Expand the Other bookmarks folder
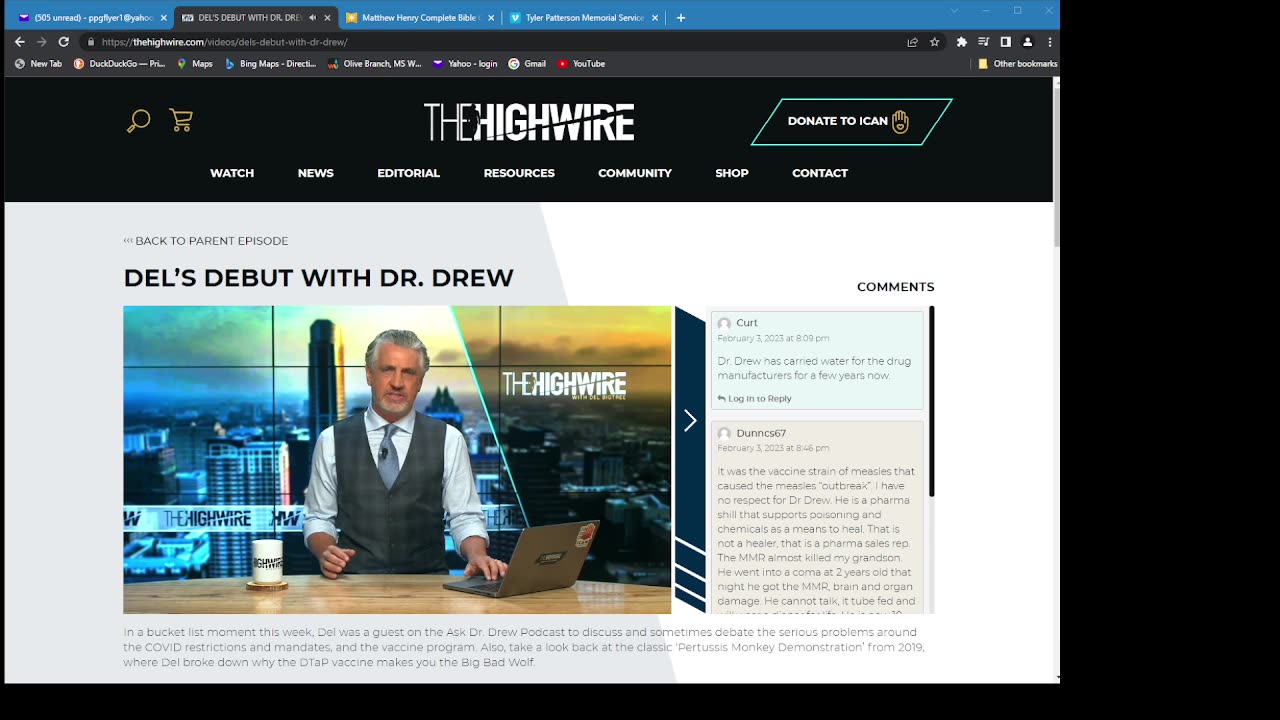 1017,64
